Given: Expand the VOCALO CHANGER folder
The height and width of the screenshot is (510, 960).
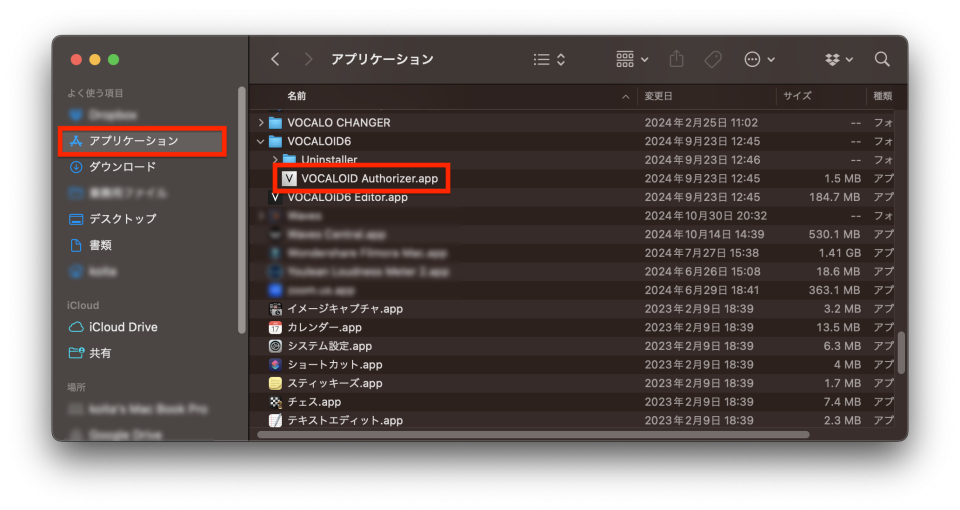Looking at the screenshot, I should (261, 122).
